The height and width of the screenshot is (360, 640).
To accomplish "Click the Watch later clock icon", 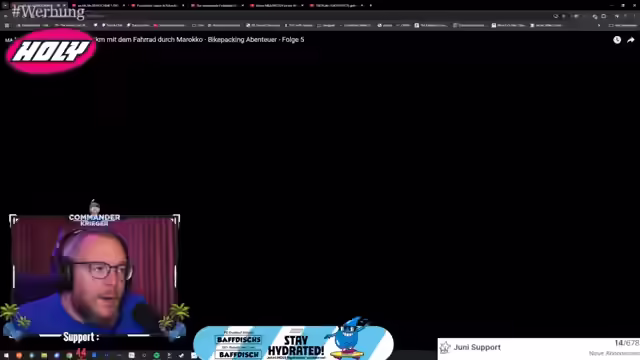I will point(617,40).
